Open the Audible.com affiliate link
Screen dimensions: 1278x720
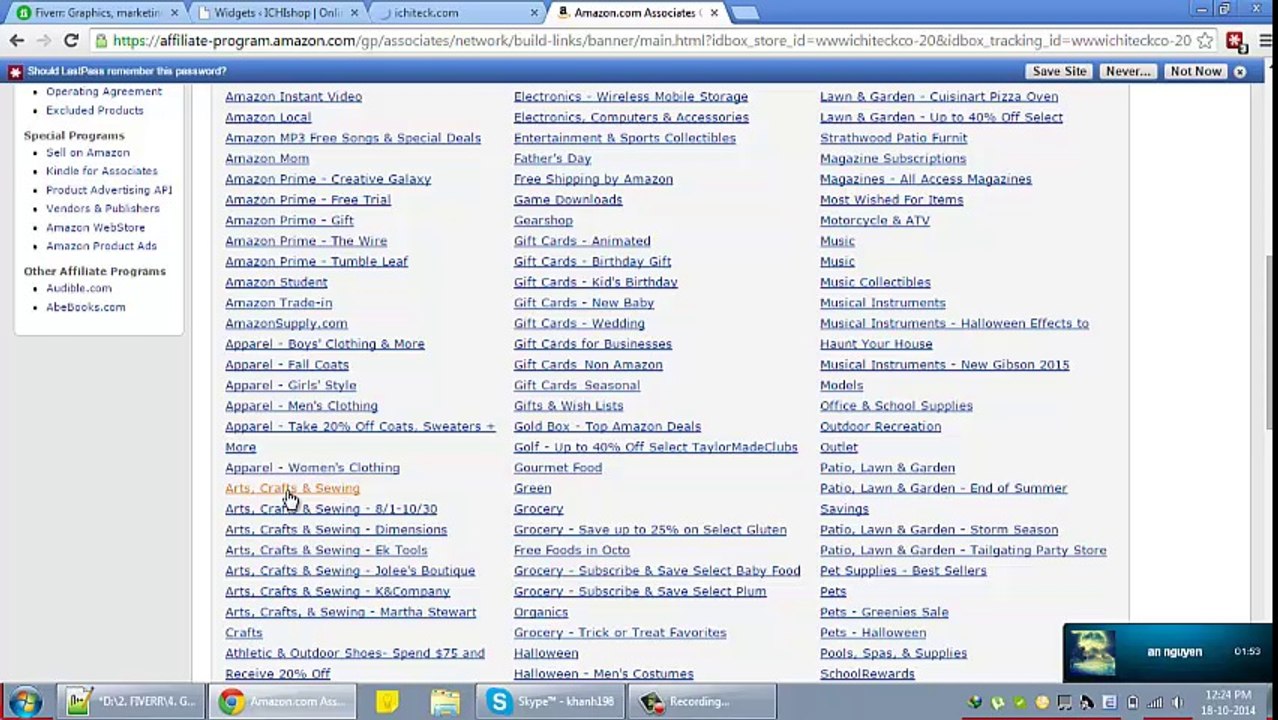coord(79,288)
